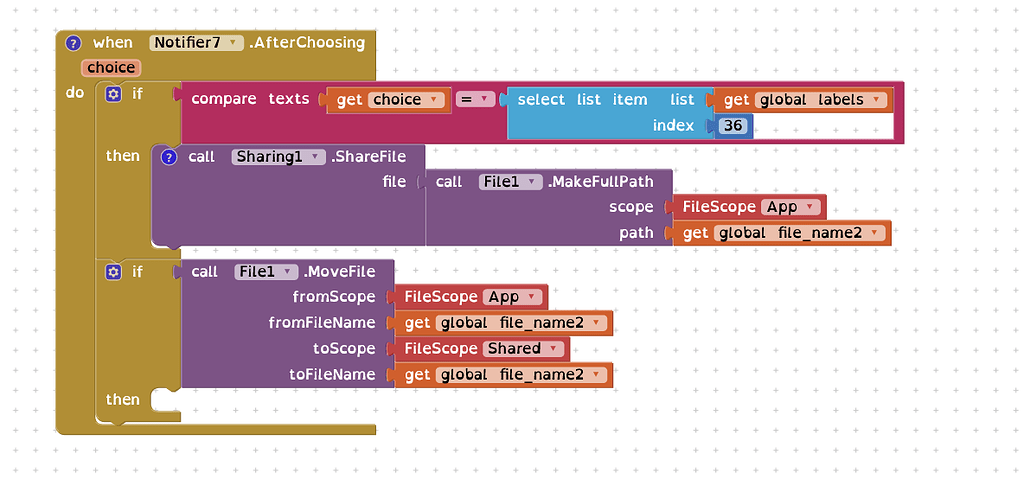
Task: Open the fromFileName variable dropdown
Action: [521, 323]
